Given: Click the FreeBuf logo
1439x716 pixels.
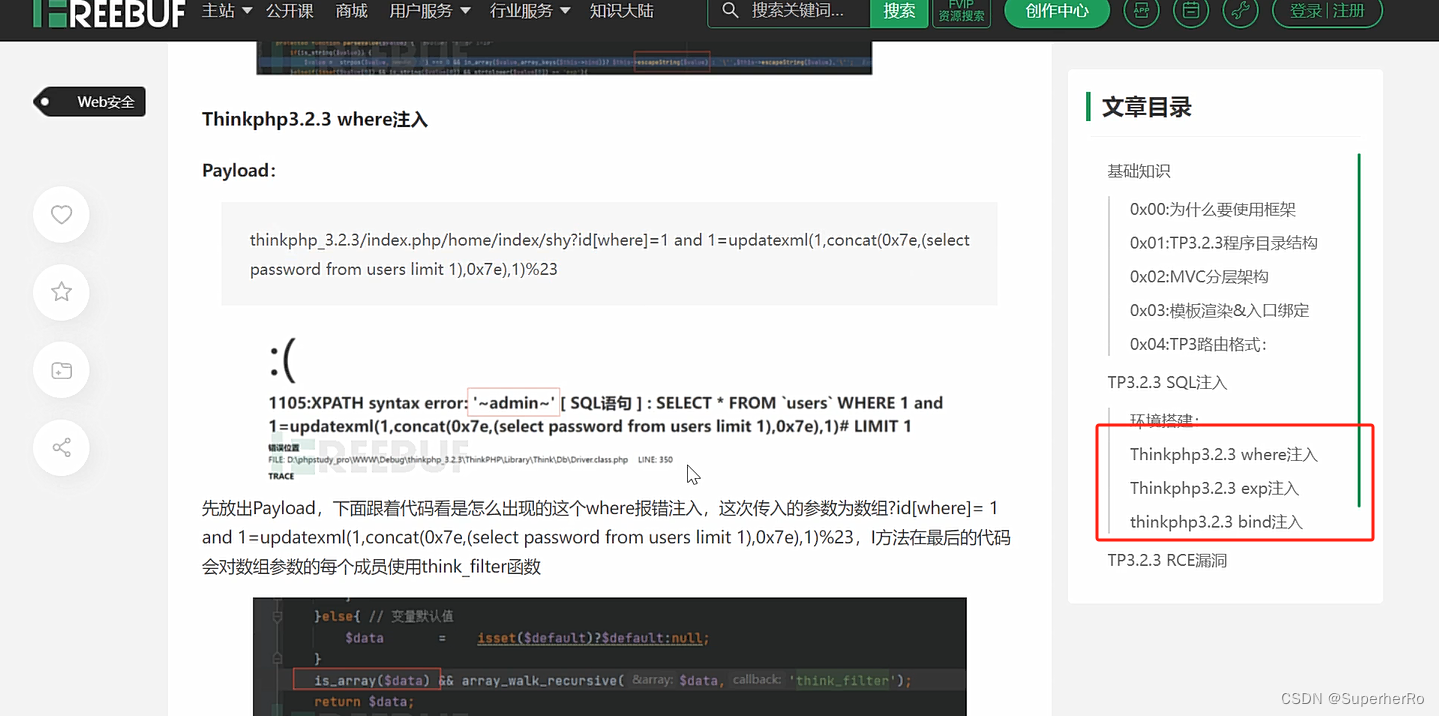Looking at the screenshot, I should (x=109, y=12).
